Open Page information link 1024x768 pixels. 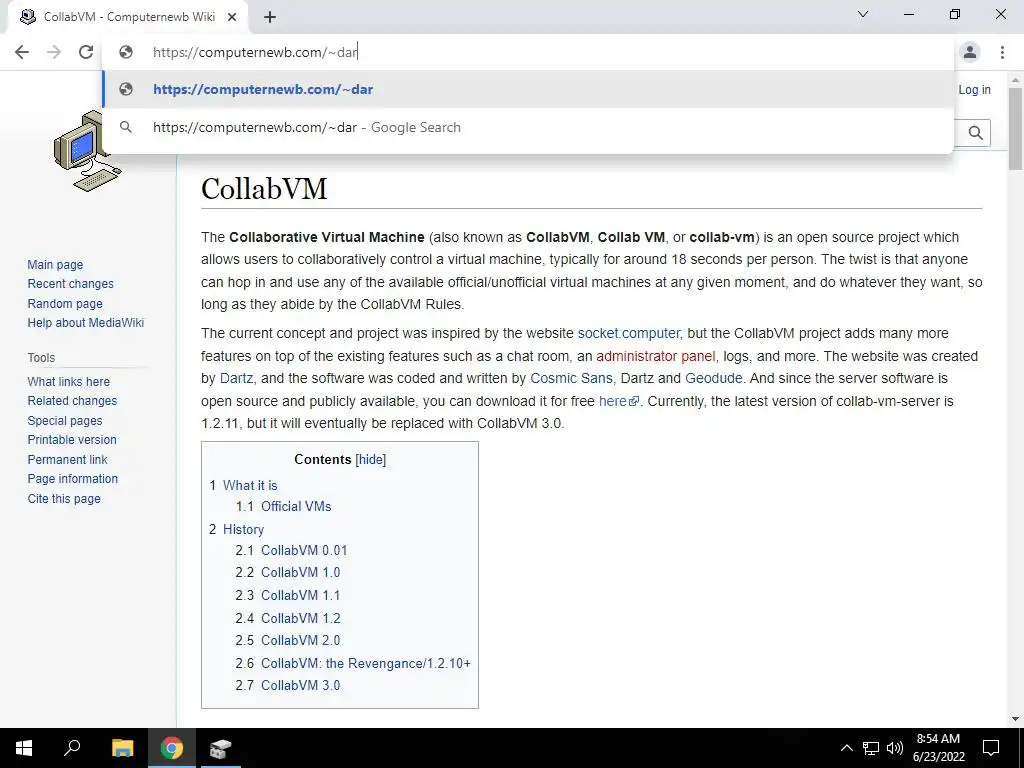pyautogui.click(x=72, y=479)
